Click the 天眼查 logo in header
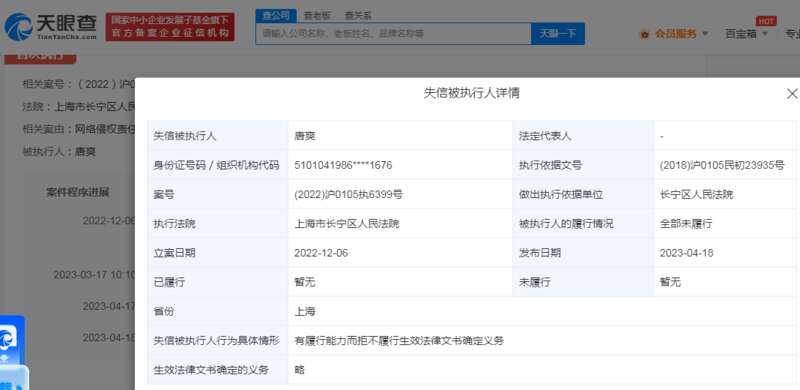 pos(51,27)
